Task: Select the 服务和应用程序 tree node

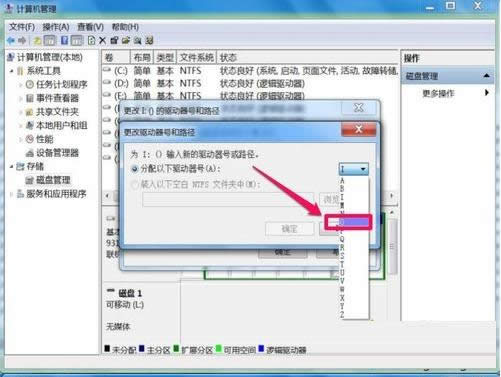Action: click(x=56, y=194)
